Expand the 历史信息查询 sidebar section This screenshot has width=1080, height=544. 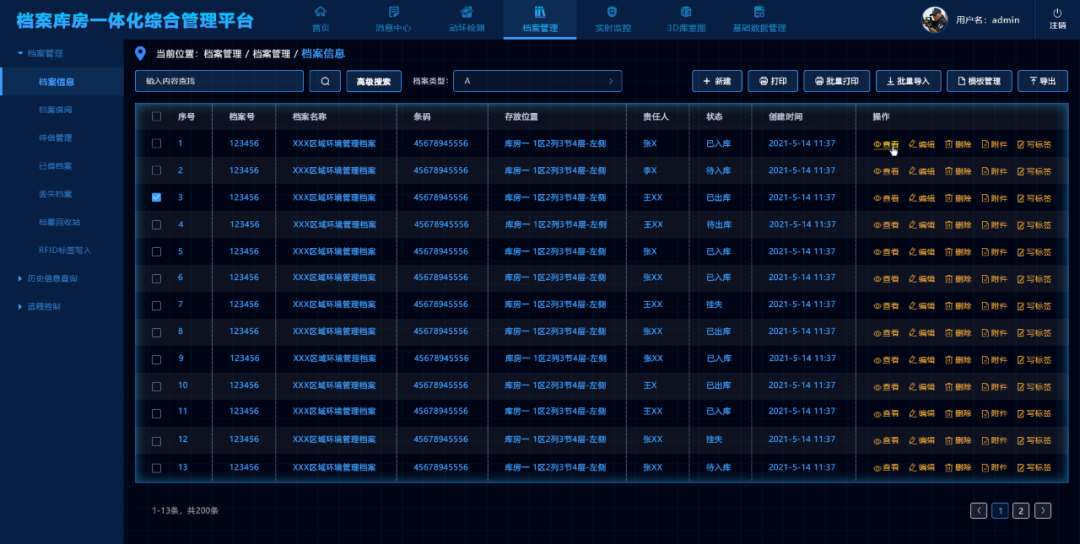tap(20, 278)
